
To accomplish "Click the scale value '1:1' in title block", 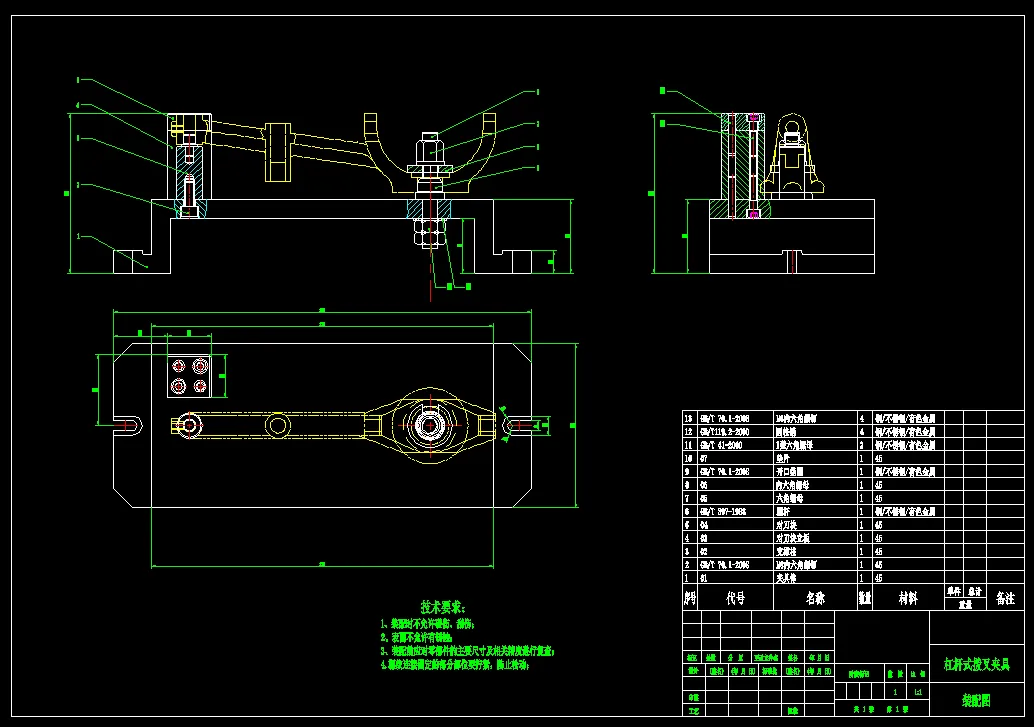I will coord(918,692).
